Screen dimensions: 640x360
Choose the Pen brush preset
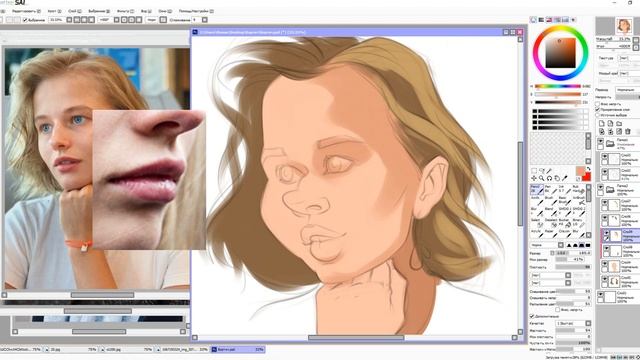coord(551,190)
